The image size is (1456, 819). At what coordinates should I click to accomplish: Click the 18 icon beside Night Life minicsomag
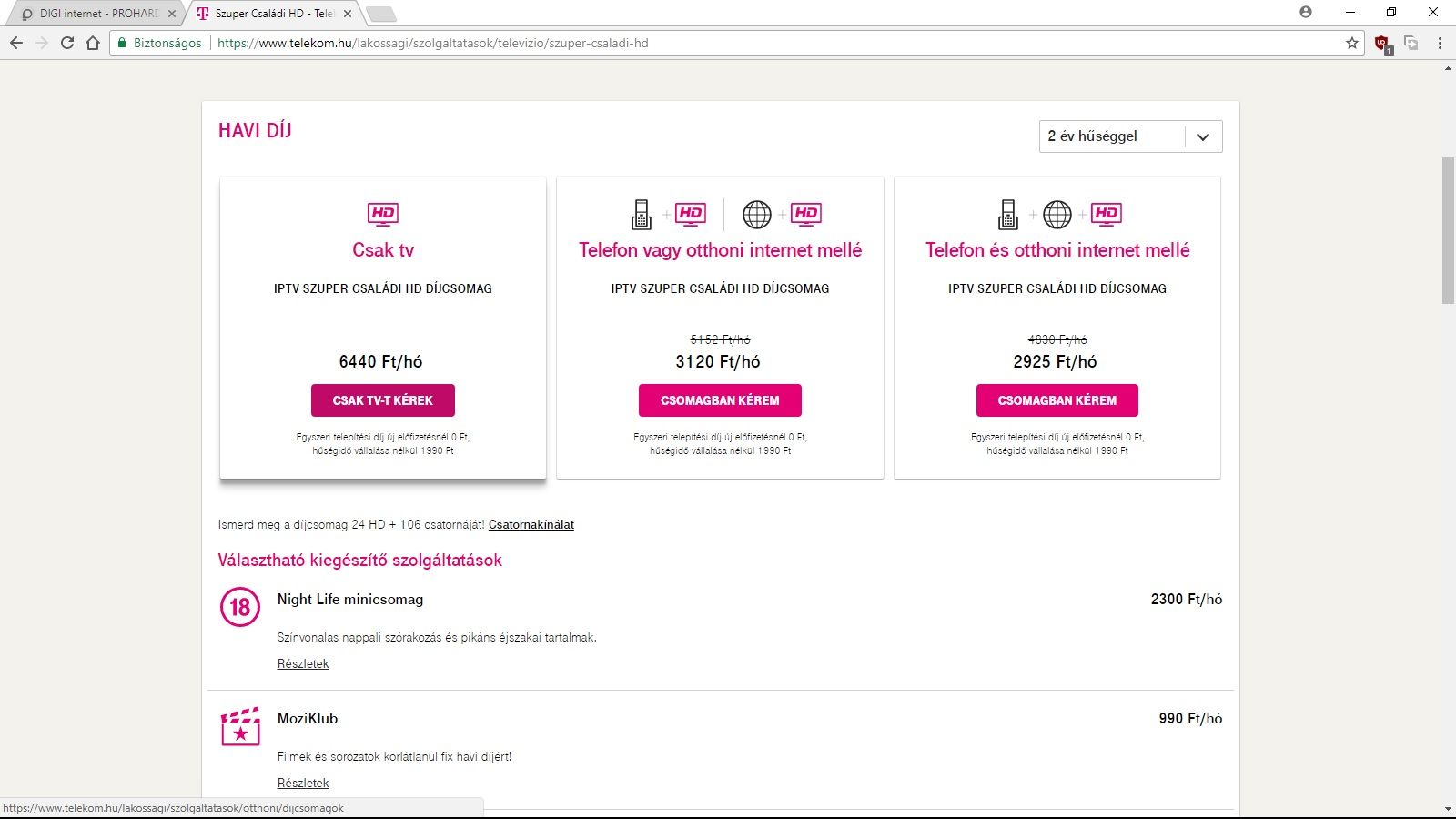point(240,607)
